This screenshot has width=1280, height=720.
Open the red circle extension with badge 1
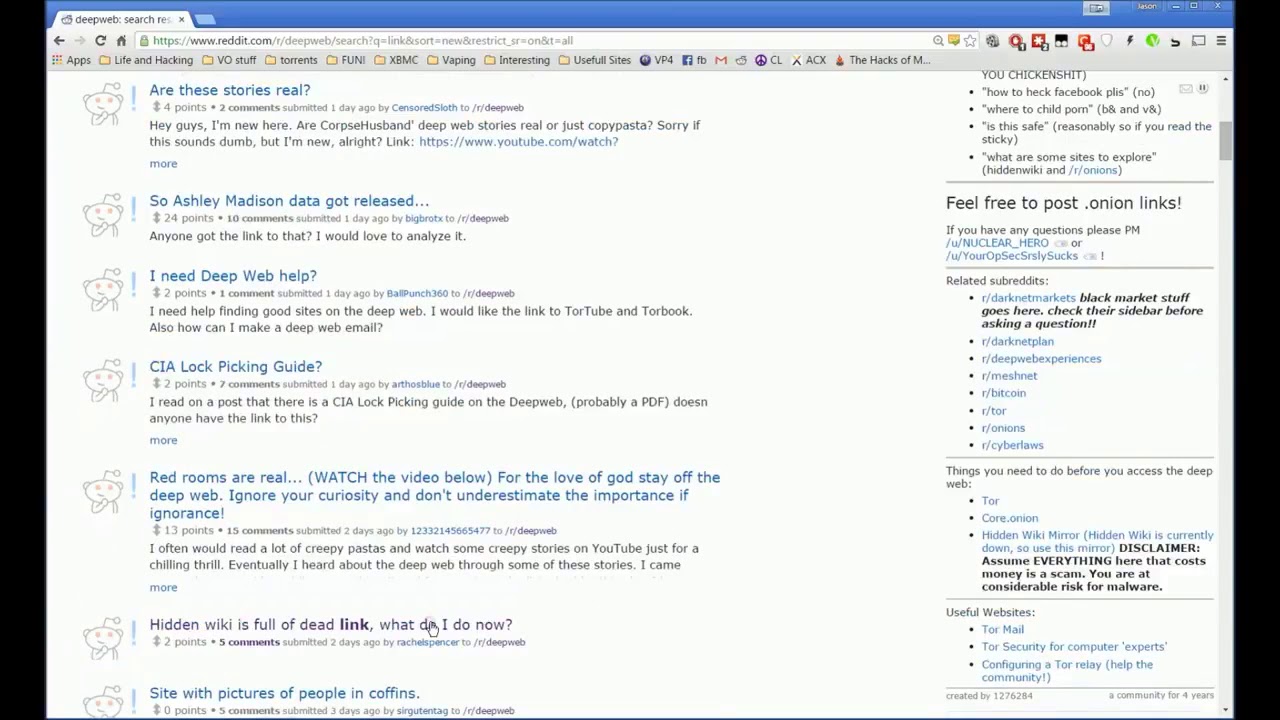1016,41
